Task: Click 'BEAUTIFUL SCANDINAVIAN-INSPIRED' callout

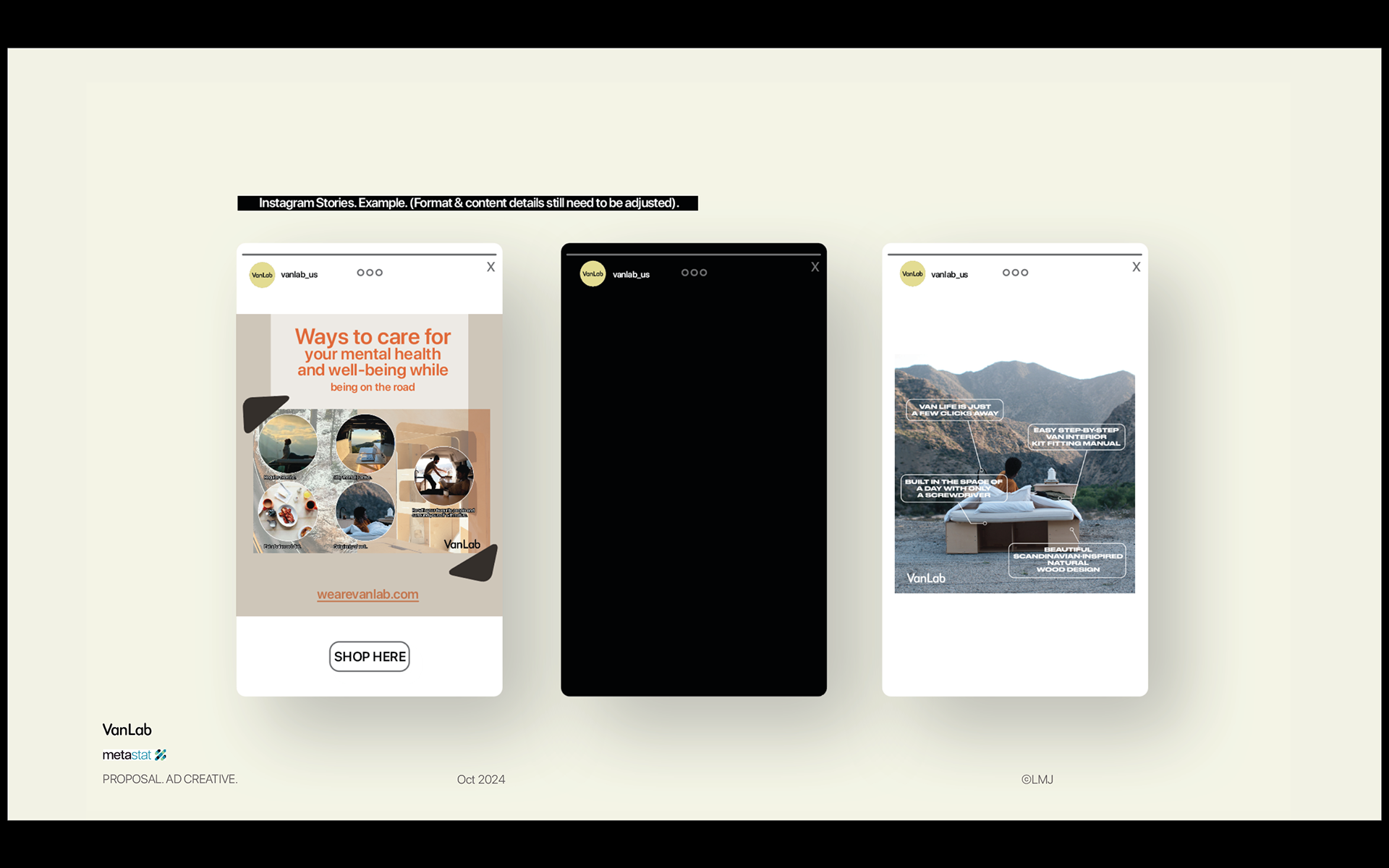Action: click(1068, 560)
